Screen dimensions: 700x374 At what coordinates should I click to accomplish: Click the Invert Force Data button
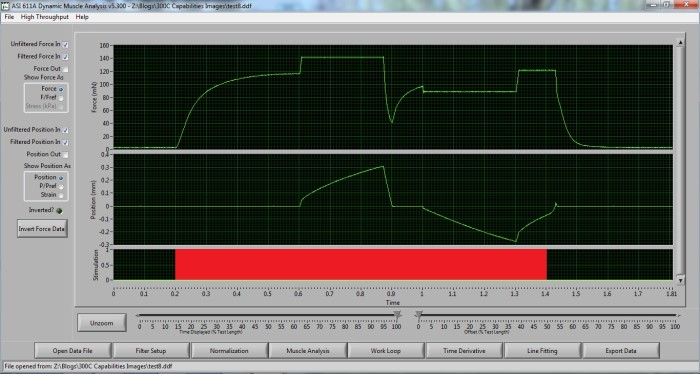[42, 229]
